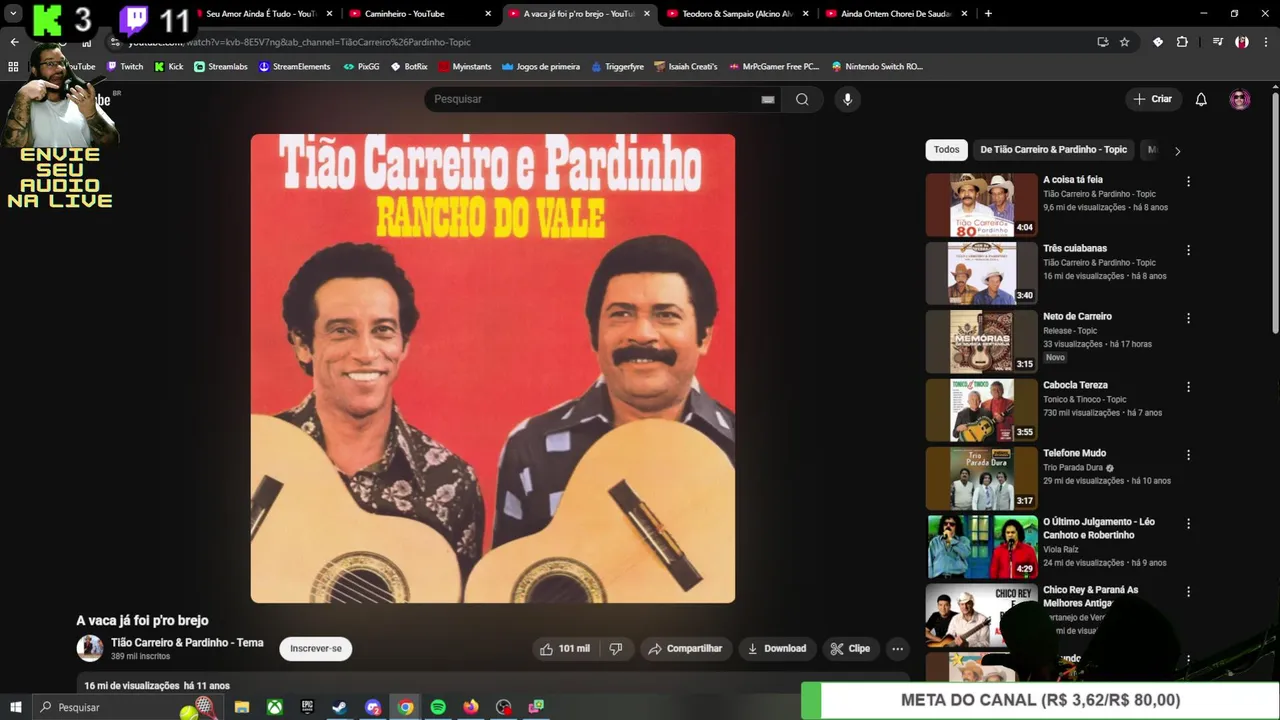Viewport: 1280px width, 720px height.
Task: Show more filter chips with the right arrow
Action: click(x=1177, y=151)
